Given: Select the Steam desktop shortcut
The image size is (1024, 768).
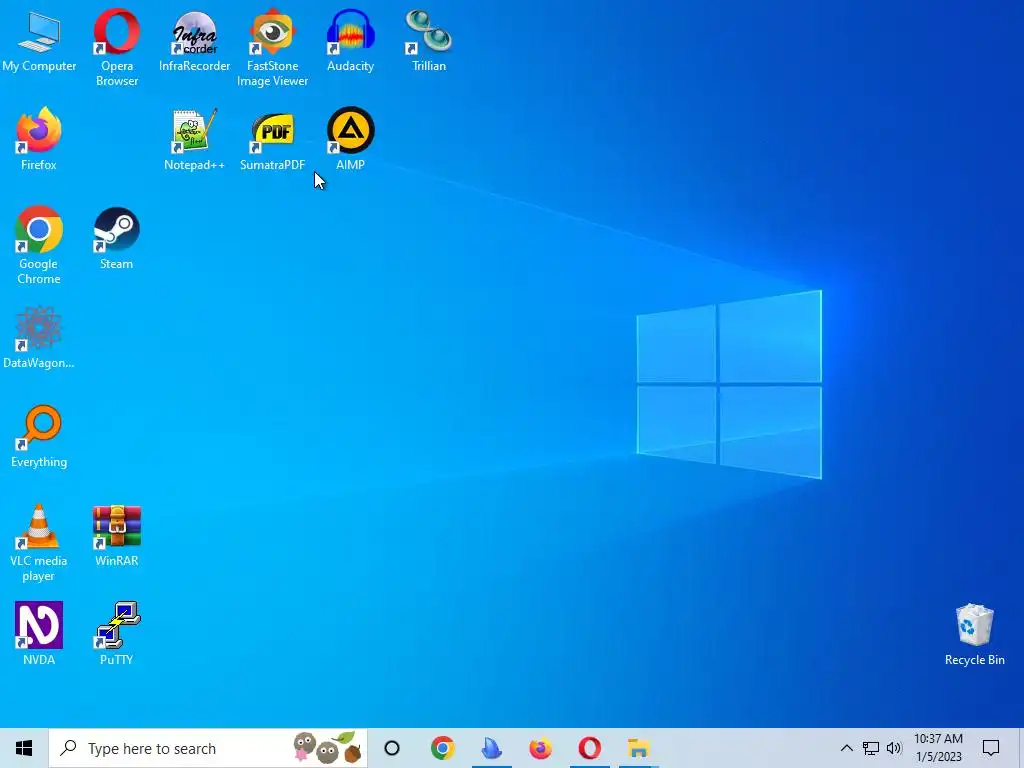Looking at the screenshot, I should pos(117,239).
